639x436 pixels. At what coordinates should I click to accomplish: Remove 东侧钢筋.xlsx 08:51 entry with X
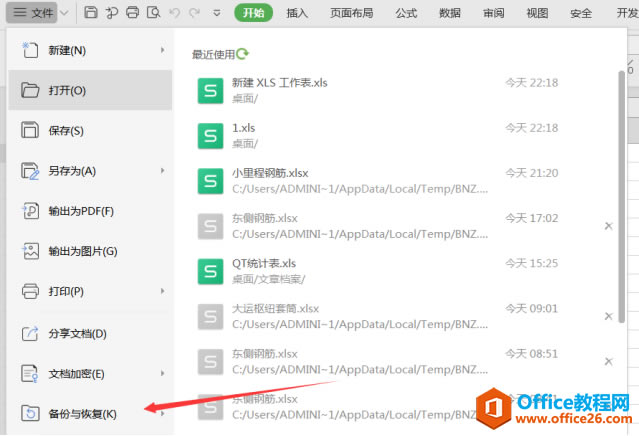click(x=608, y=361)
